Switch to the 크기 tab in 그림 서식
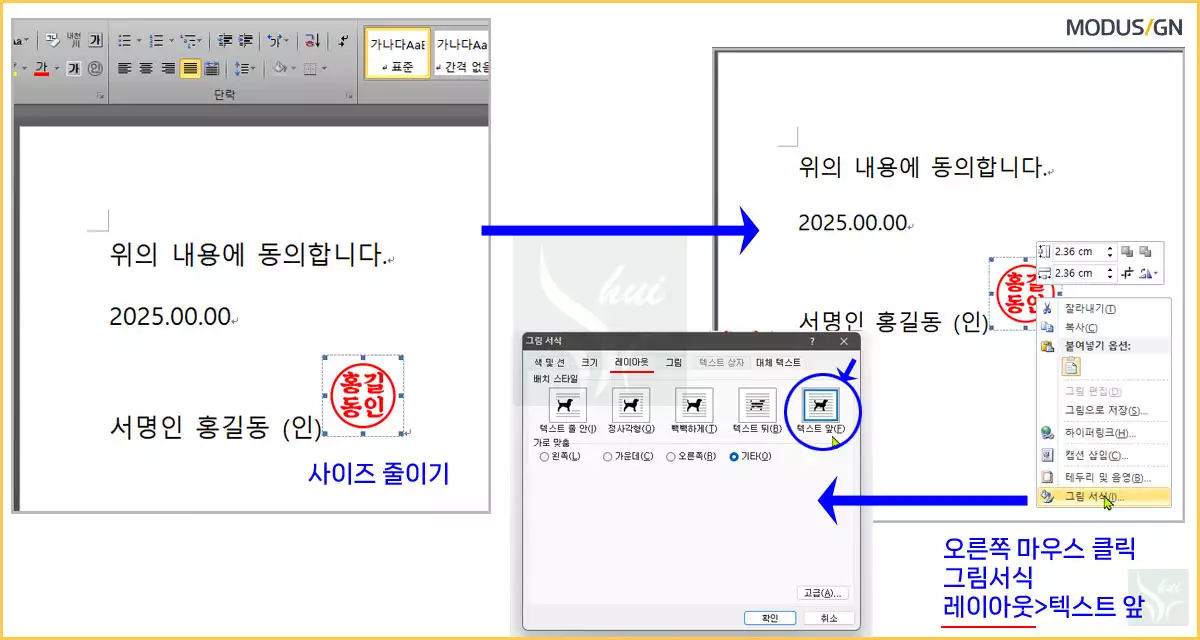The width and height of the screenshot is (1200, 640). coord(590,363)
